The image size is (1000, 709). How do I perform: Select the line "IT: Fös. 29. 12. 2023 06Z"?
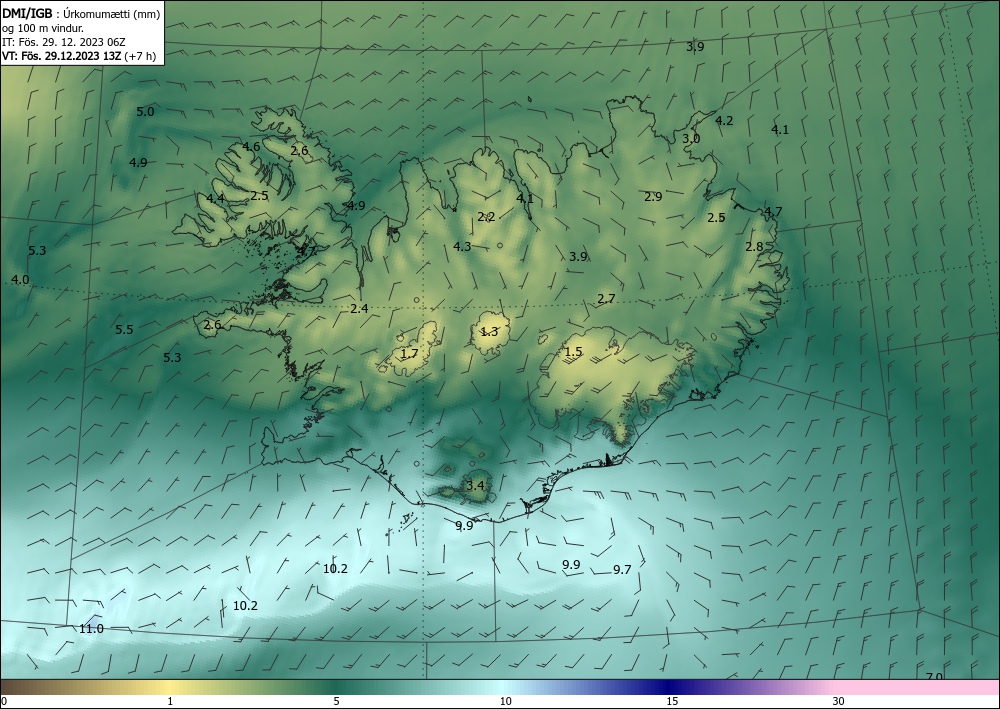(64, 42)
